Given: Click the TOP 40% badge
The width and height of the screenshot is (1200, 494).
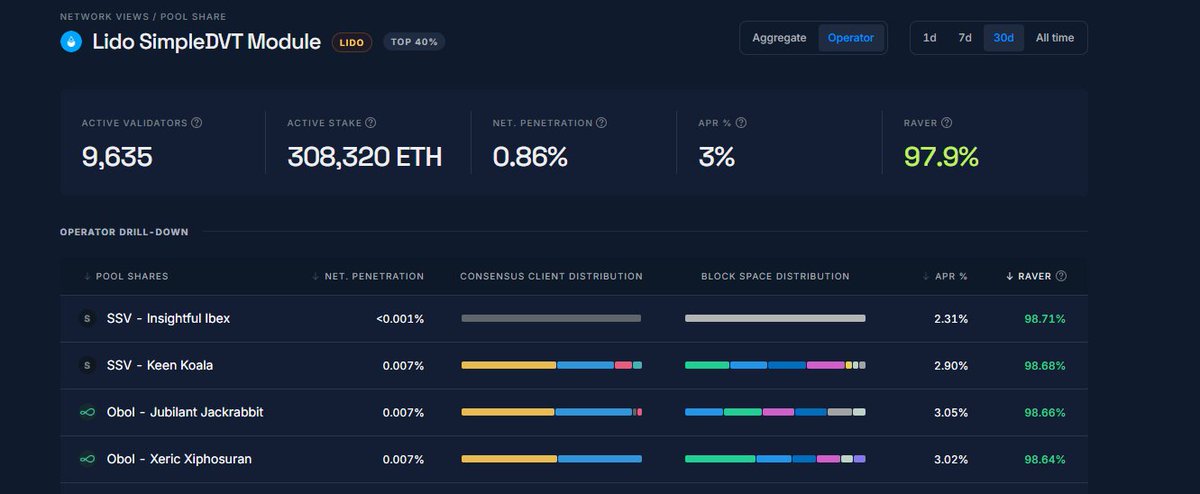Looking at the screenshot, I should click(414, 42).
